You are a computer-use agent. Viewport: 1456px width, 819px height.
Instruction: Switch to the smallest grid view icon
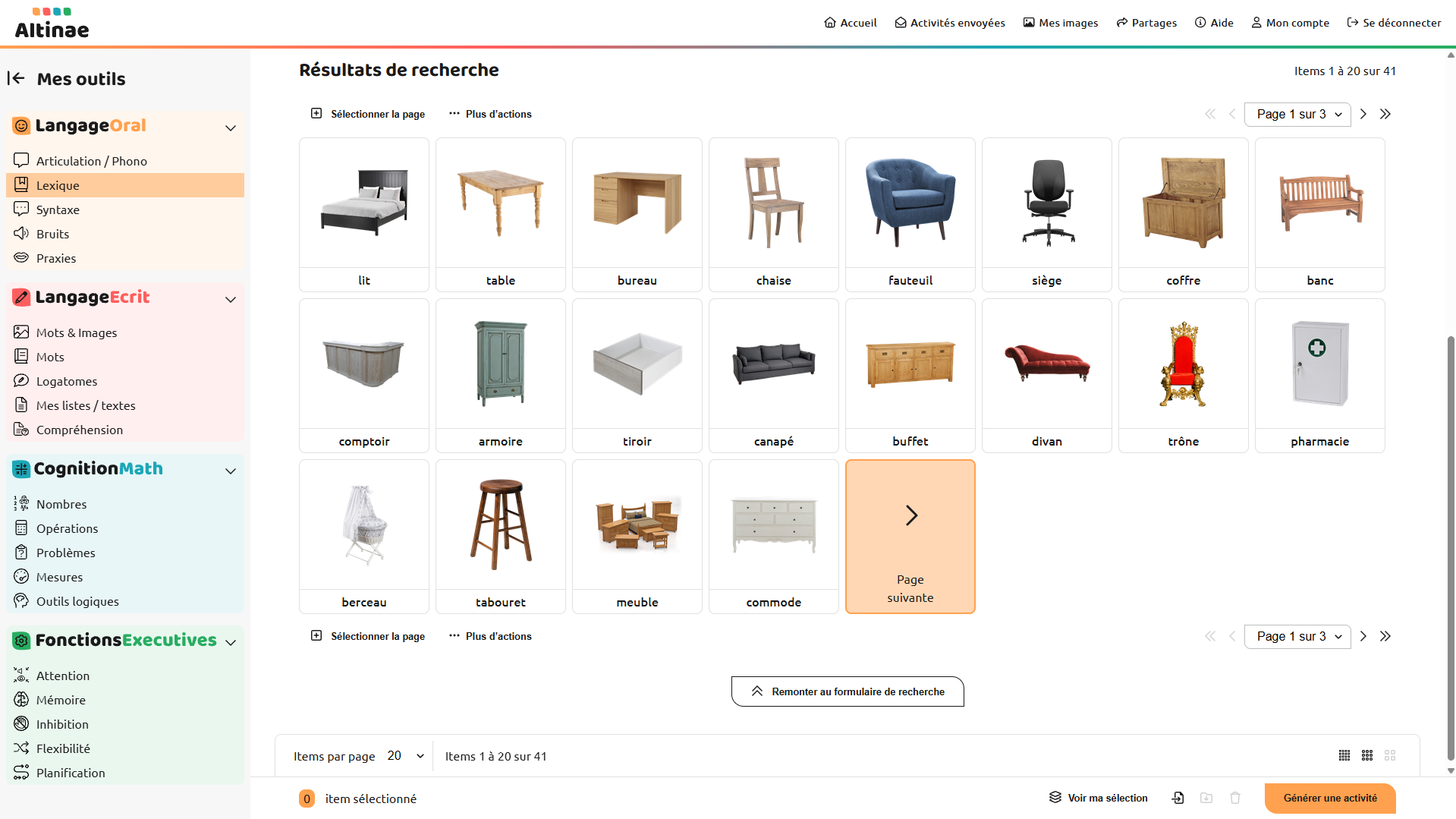coord(1344,755)
